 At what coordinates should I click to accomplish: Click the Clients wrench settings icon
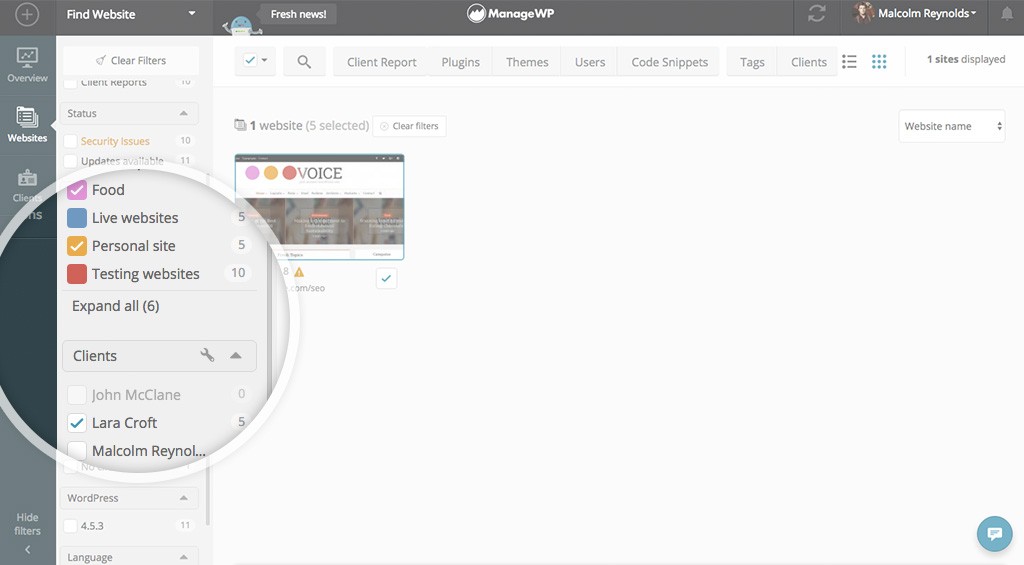(207, 355)
